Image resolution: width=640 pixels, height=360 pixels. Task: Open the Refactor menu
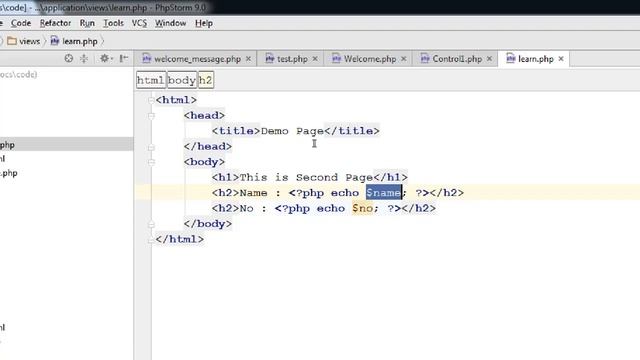[55, 23]
